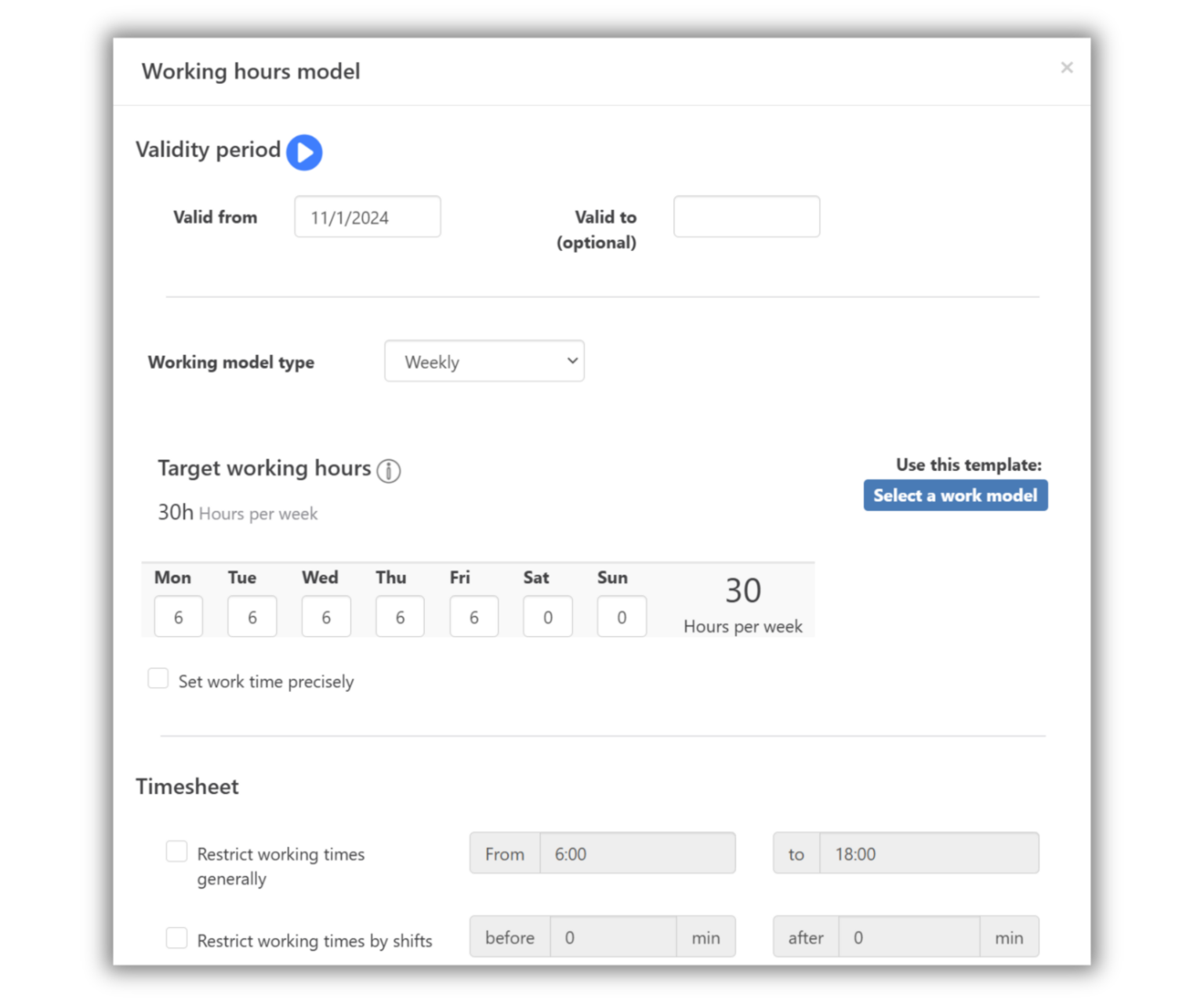The width and height of the screenshot is (1204, 1003).
Task: Edit Monday's target hours value
Action: [x=178, y=617]
